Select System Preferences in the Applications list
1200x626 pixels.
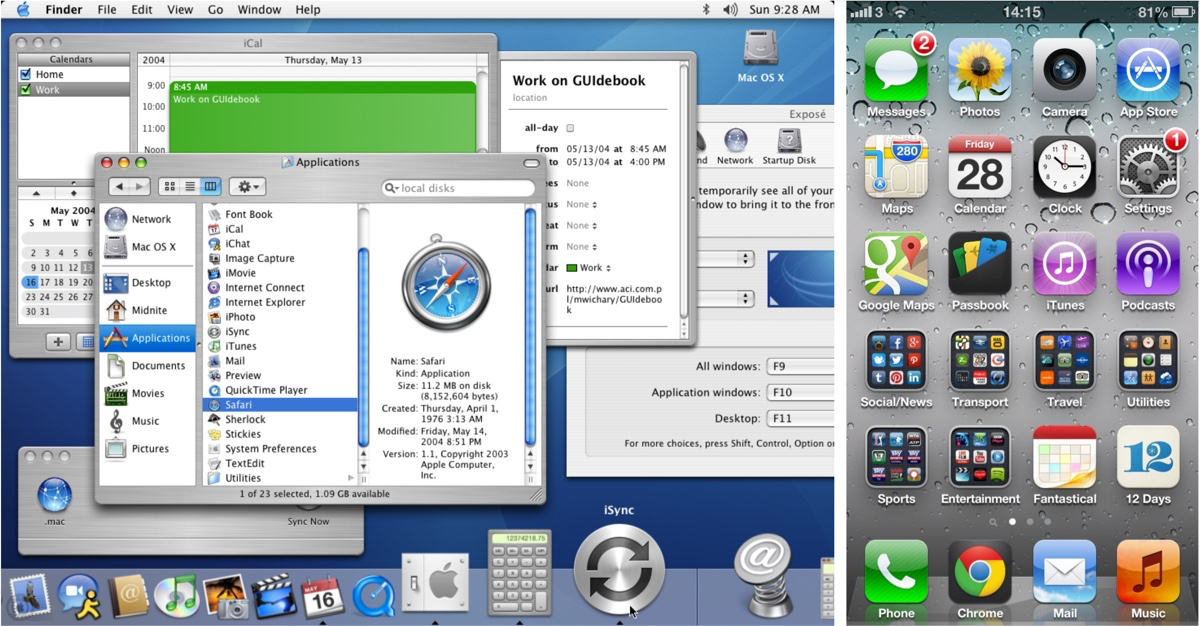pyautogui.click(x=262, y=449)
